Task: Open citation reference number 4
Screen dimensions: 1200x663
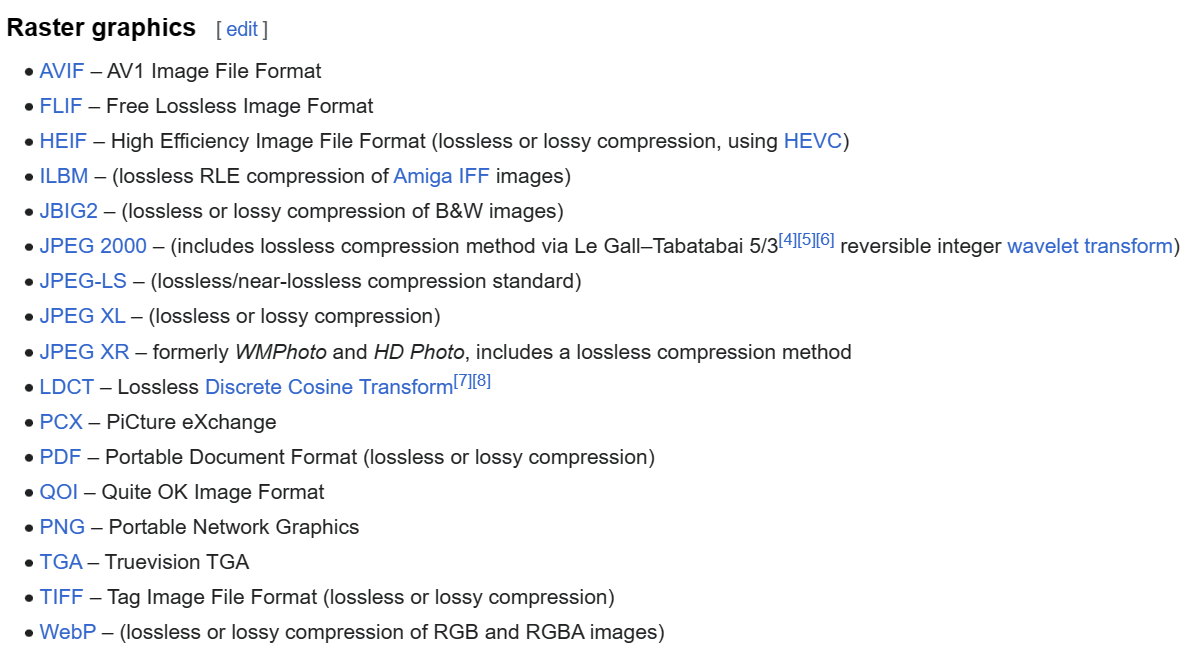Action: tap(788, 240)
